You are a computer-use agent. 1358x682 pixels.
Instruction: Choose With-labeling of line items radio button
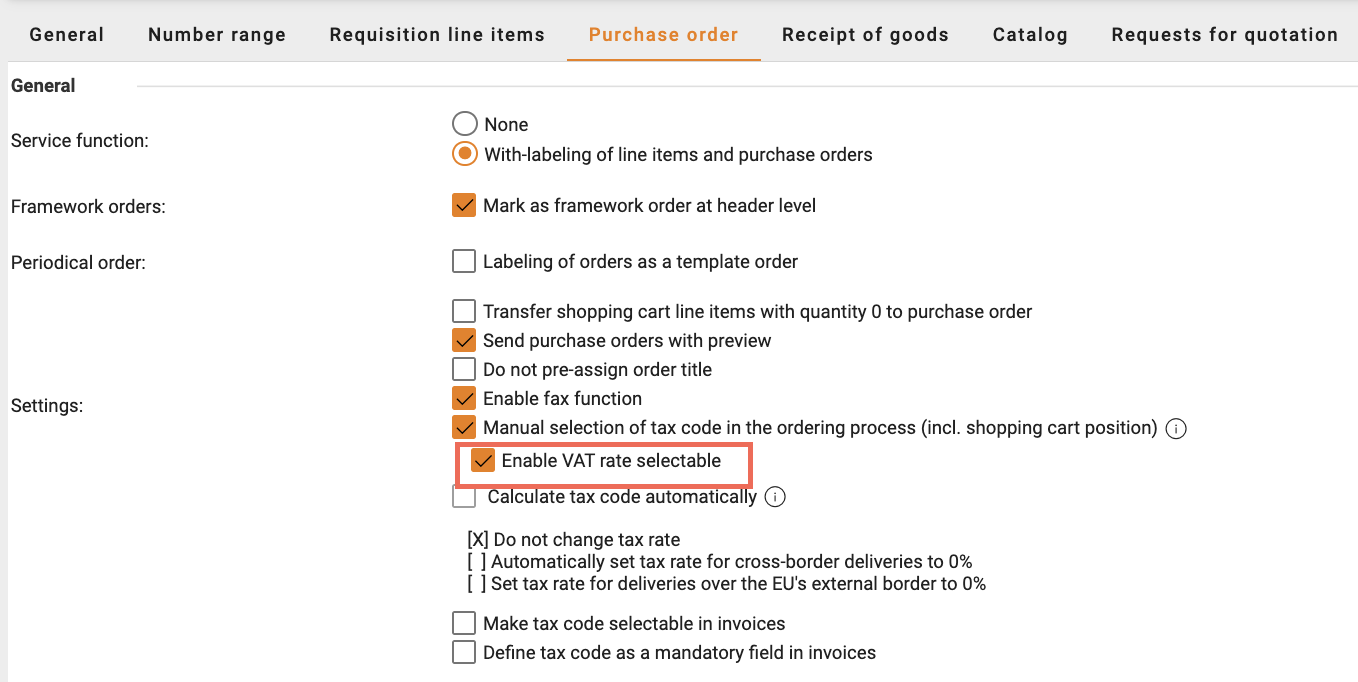pyautogui.click(x=464, y=154)
